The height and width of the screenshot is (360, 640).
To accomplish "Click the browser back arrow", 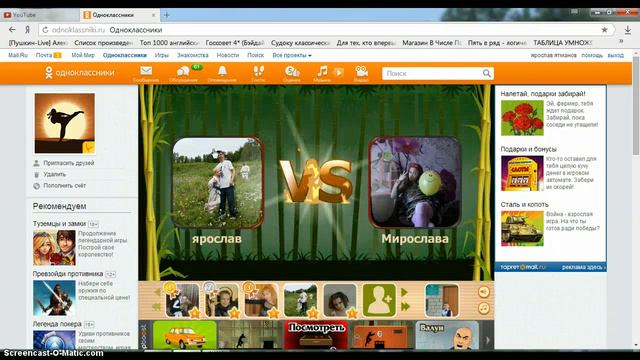I will pyautogui.click(x=12, y=30).
